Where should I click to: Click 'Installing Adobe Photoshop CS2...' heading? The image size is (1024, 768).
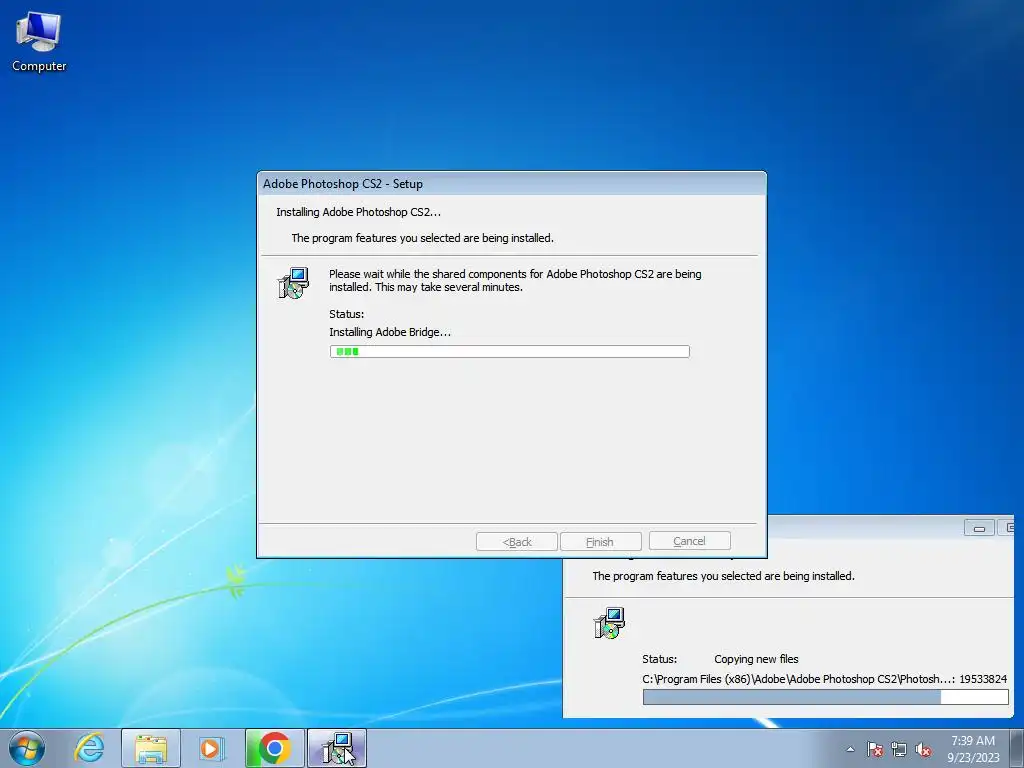click(359, 212)
